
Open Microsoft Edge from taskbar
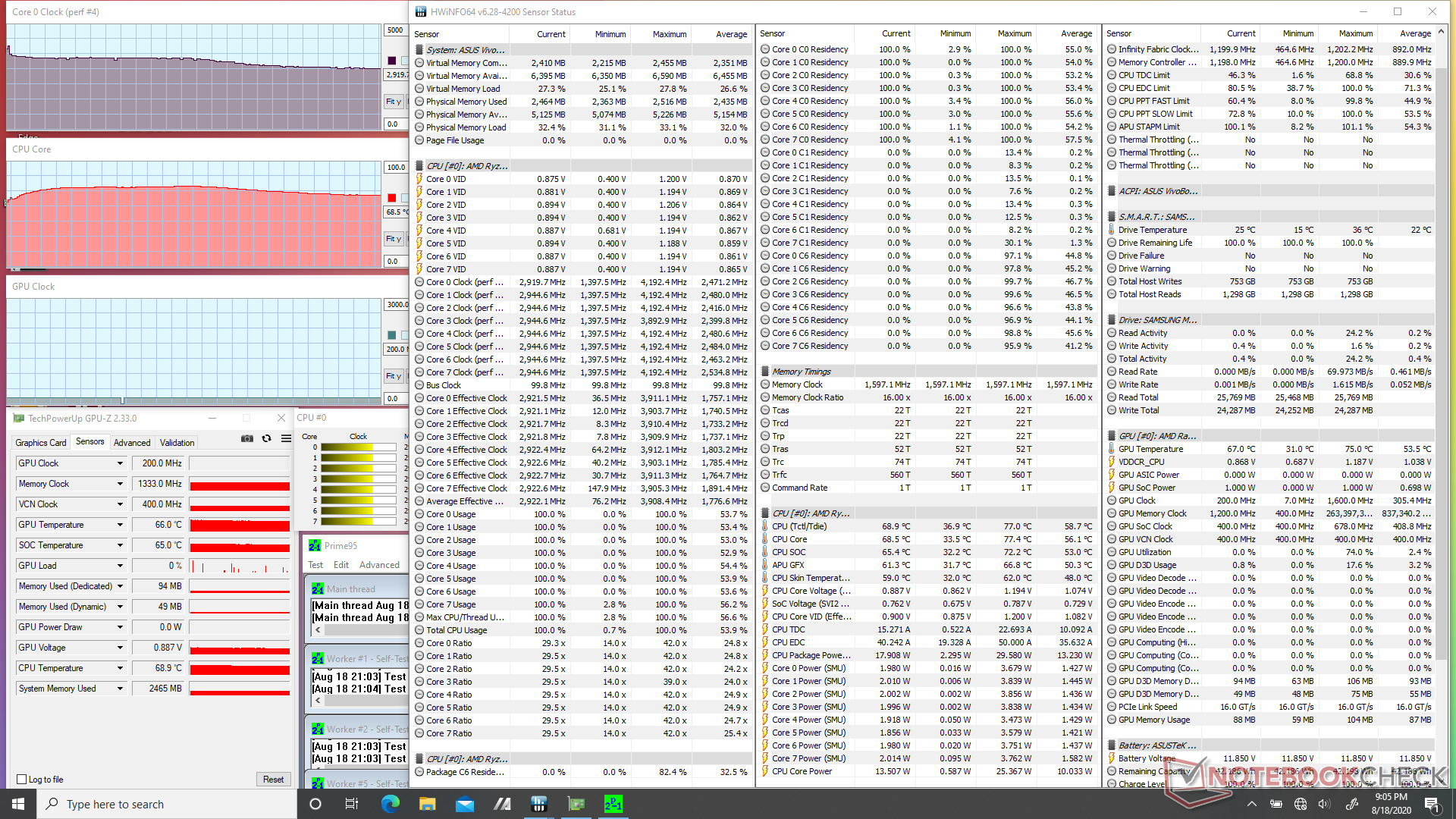390,804
